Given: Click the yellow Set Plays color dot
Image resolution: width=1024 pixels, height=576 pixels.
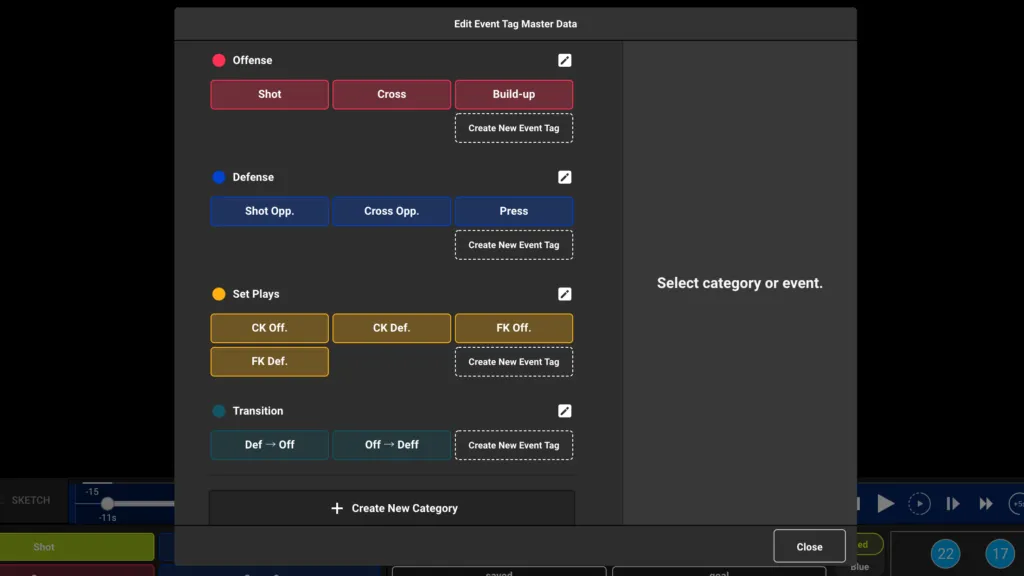Looking at the screenshot, I should 219,294.
